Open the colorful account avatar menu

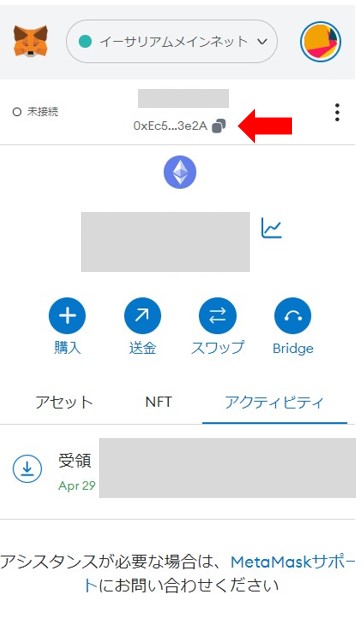point(321,41)
